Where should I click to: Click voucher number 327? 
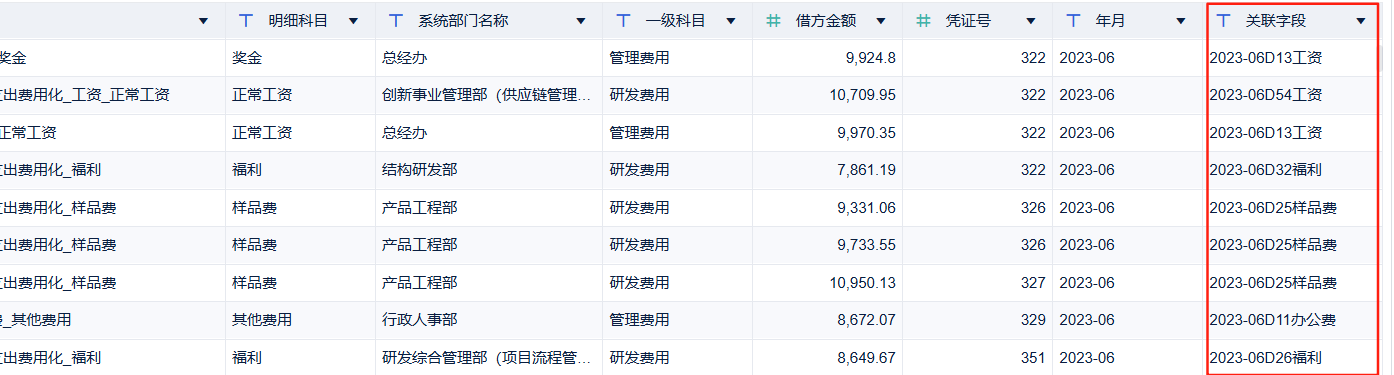pos(1033,283)
